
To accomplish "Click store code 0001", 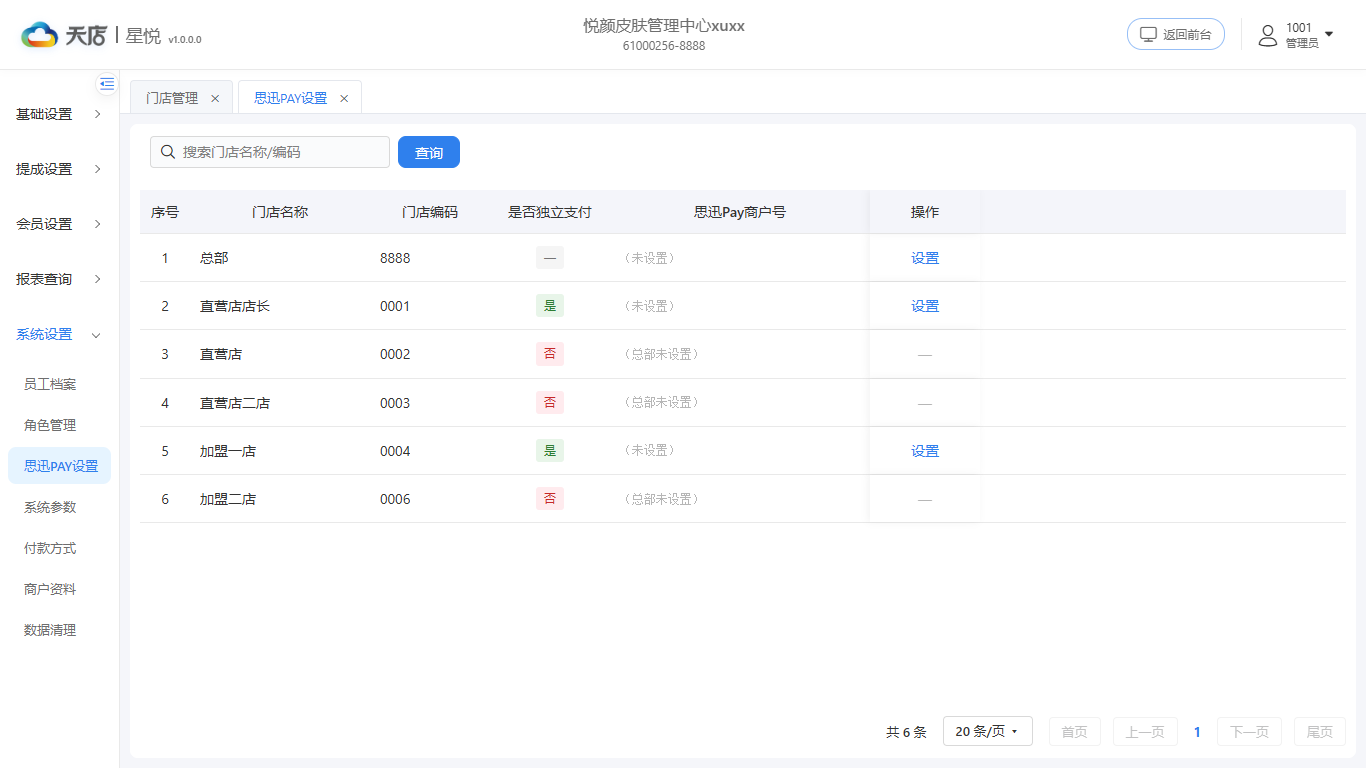I will click(395, 306).
